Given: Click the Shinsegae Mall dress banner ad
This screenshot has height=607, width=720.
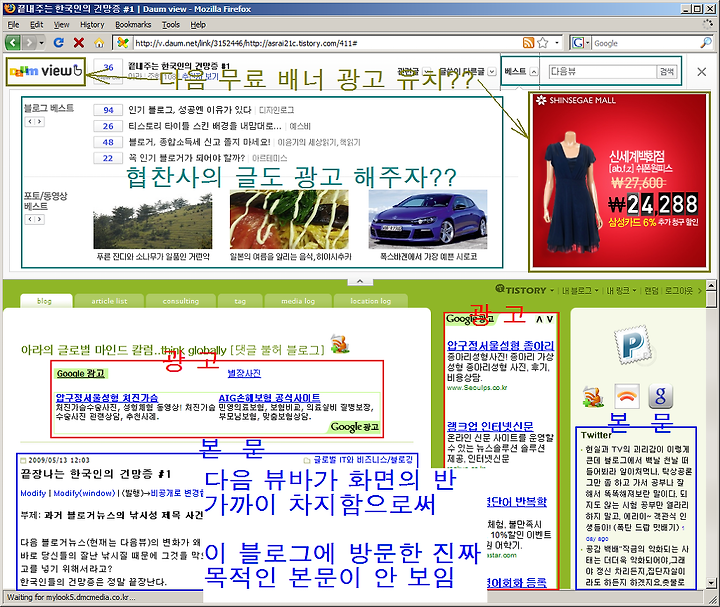Looking at the screenshot, I should pyautogui.click(x=619, y=180).
